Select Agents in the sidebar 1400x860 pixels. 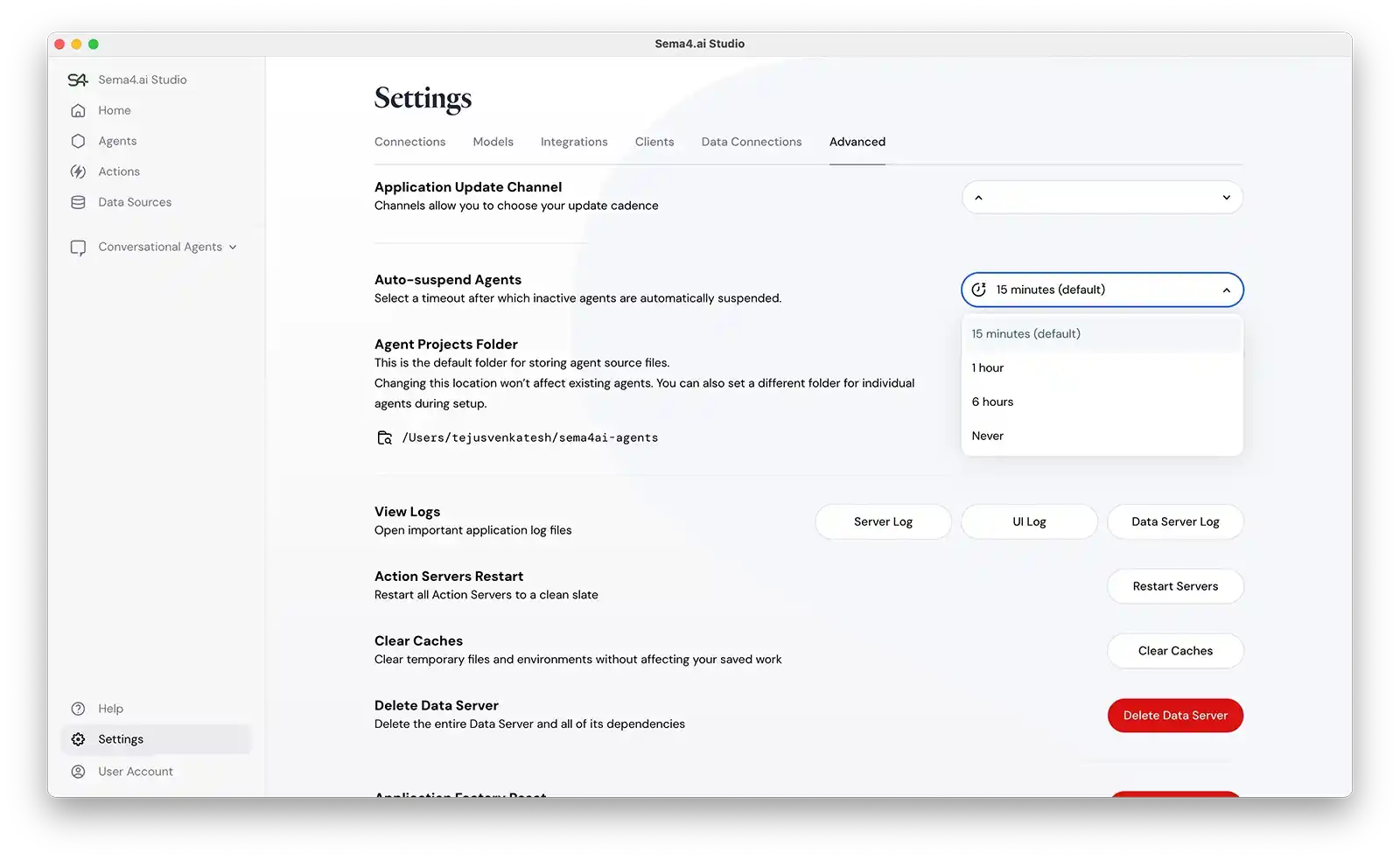tap(117, 141)
